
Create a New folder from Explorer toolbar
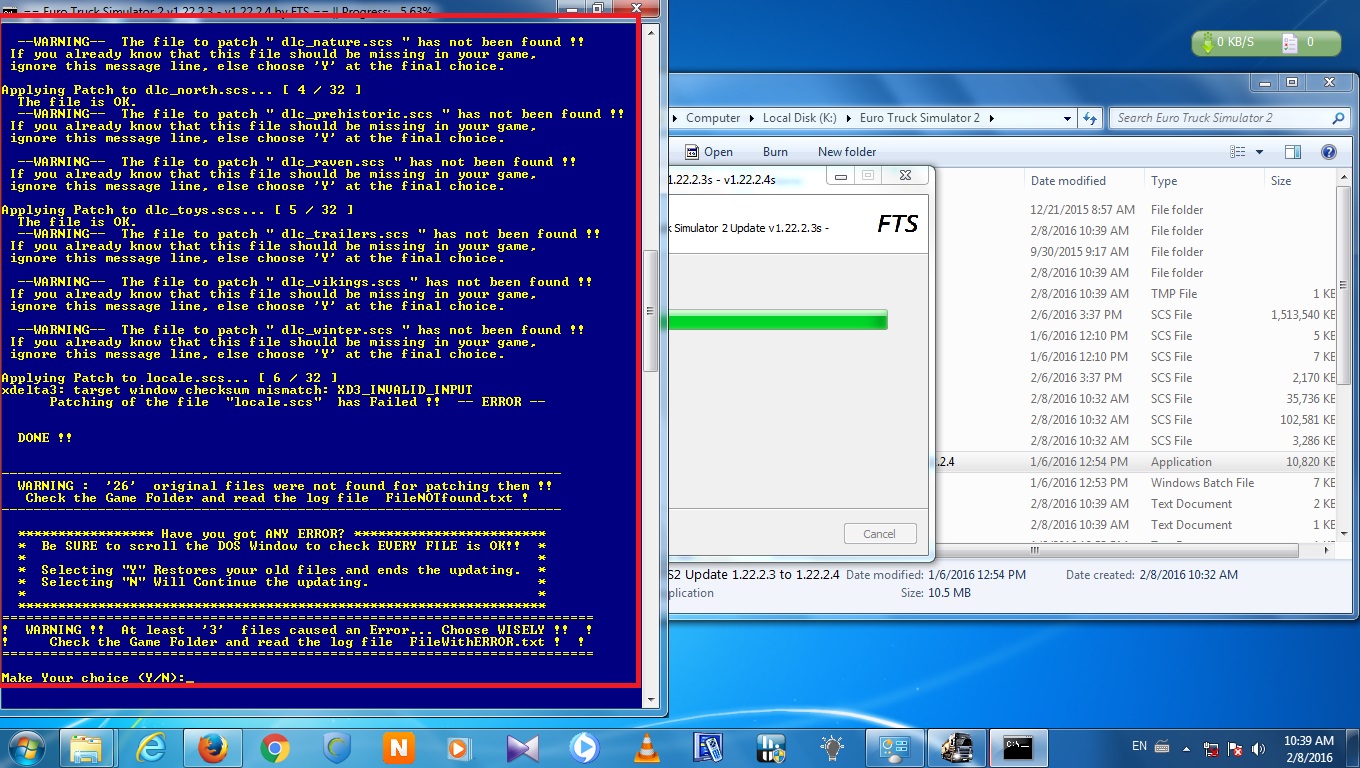847,152
